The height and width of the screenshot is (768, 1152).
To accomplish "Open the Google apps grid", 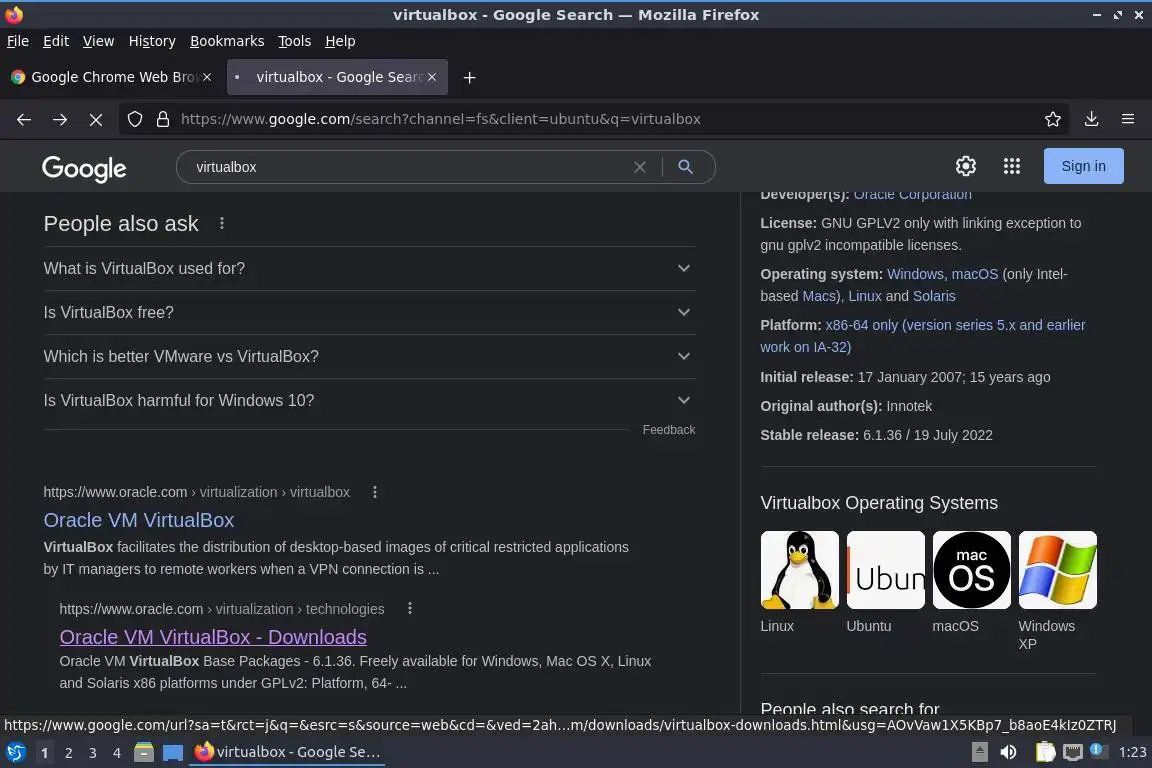I will [x=1012, y=166].
